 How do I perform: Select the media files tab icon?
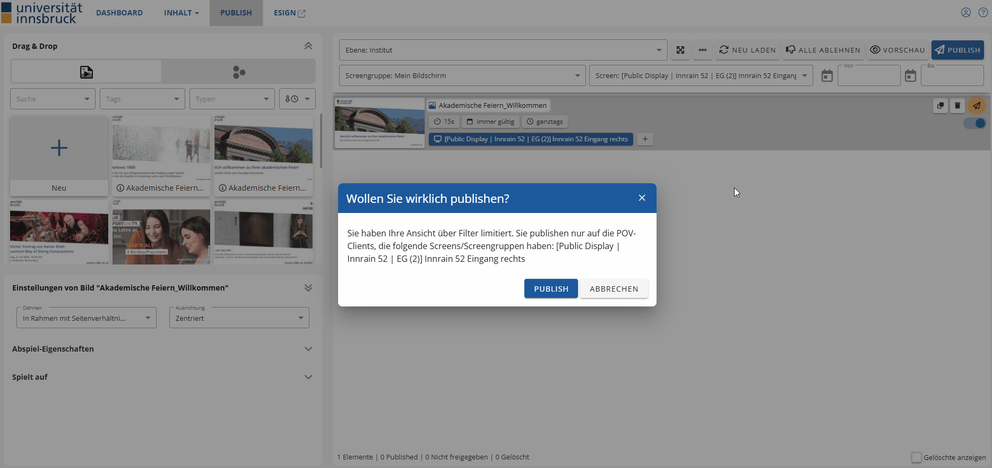(x=86, y=72)
